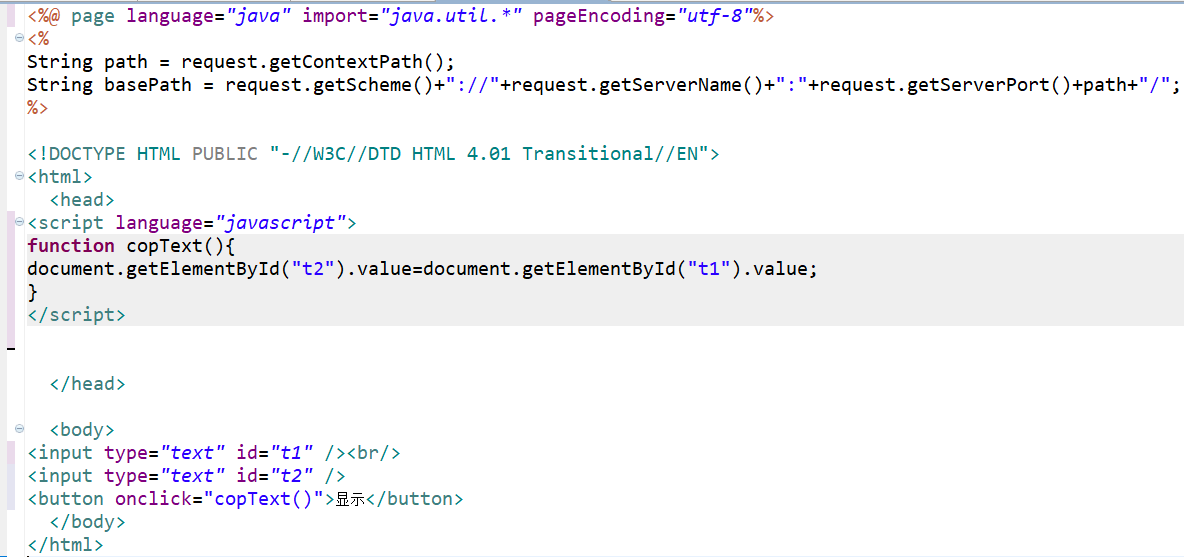Screen dimensions: 1184x557
Task: Collapse the fold marker next to <html> tag
Action: click(x=19, y=177)
